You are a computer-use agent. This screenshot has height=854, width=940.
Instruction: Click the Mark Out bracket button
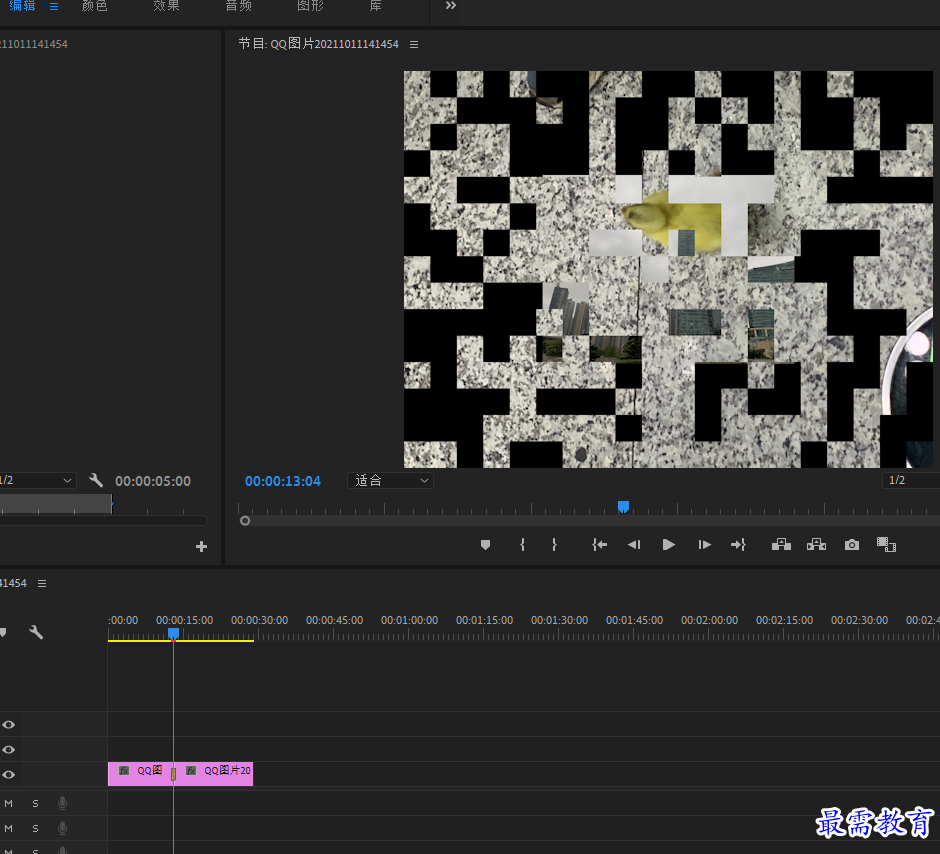[554, 545]
